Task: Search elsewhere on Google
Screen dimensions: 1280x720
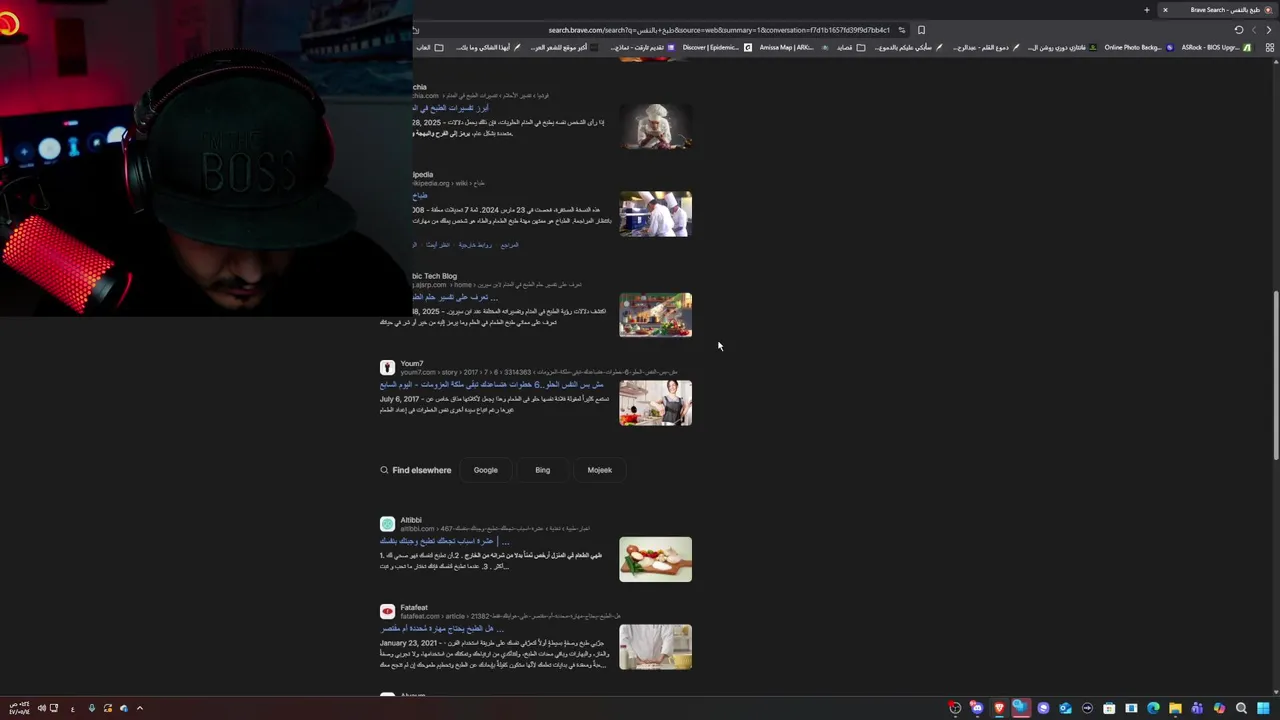Action: click(x=485, y=470)
